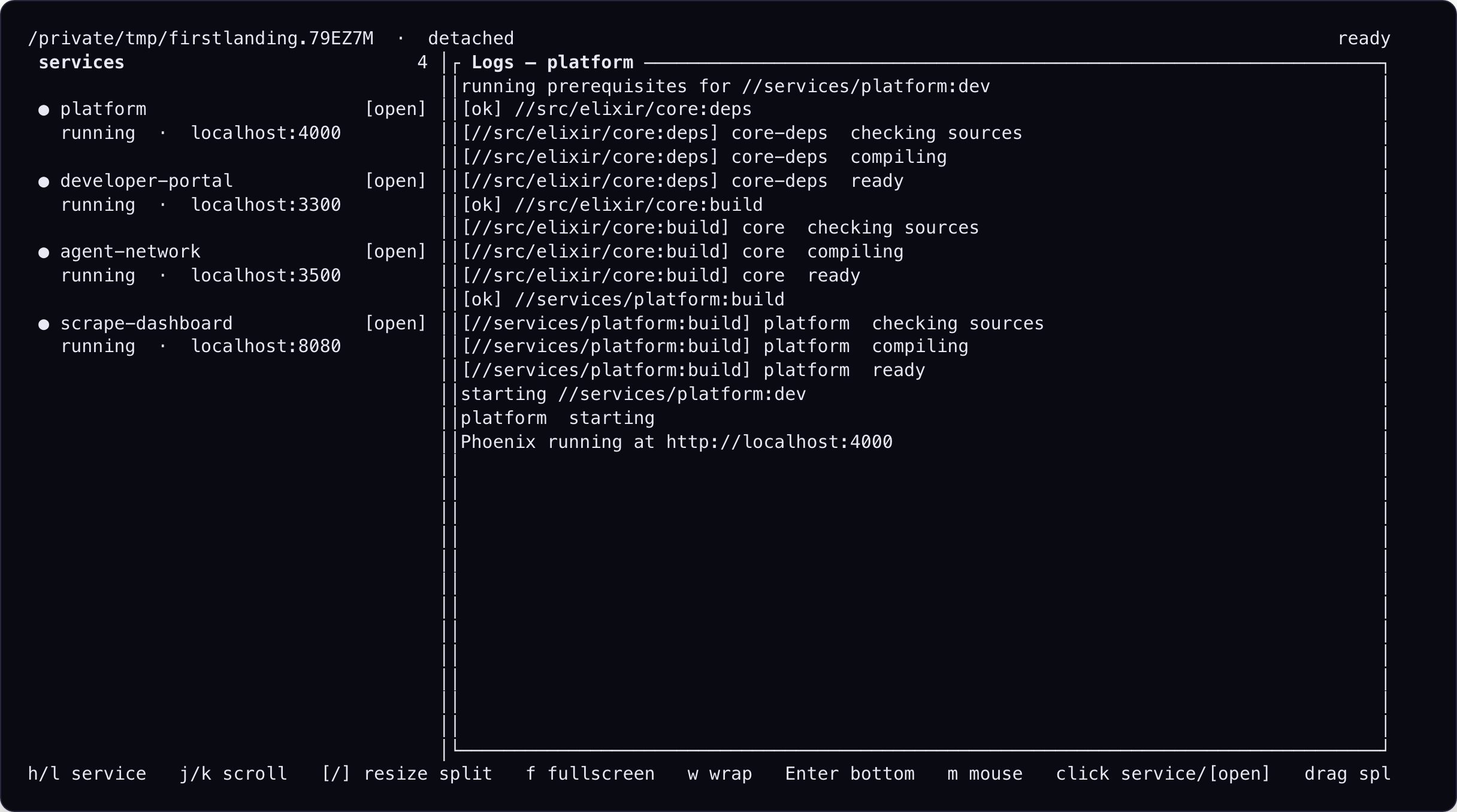1457x812 pixels.
Task: Click the /private/tmp/firstlanding.79EZ7M path
Action: tap(201, 38)
